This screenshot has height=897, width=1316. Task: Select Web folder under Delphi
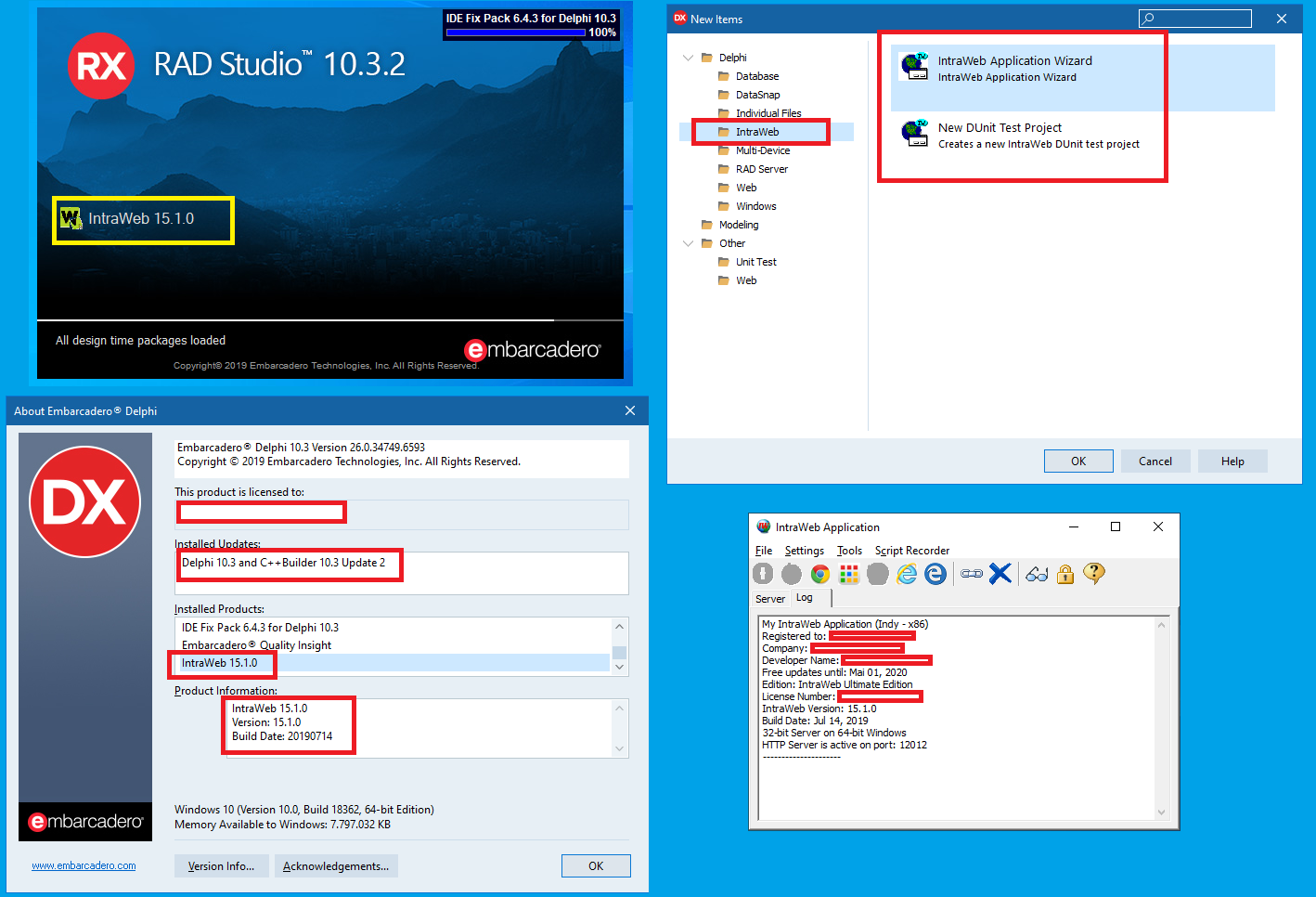pyautogui.click(x=745, y=188)
